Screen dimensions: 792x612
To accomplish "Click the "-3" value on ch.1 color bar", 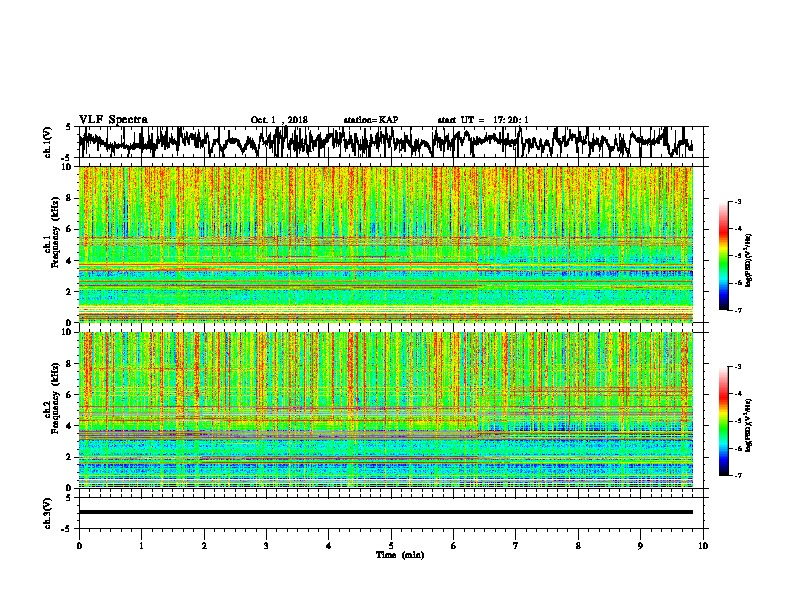I will pyautogui.click(x=737, y=201).
